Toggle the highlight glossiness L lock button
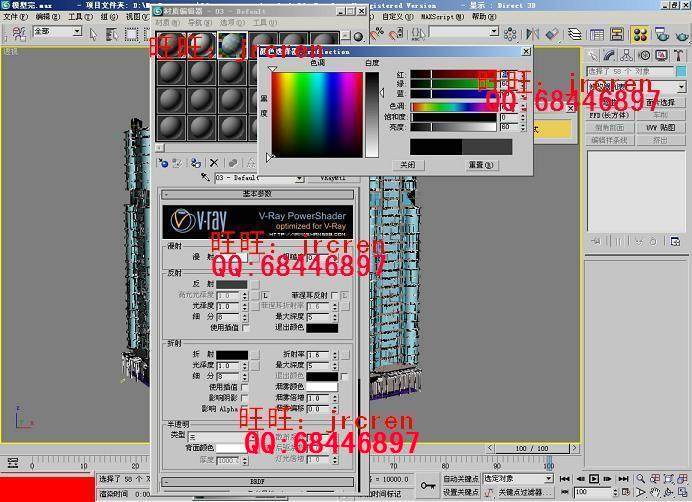This screenshot has height=502, width=692. click(x=265, y=295)
